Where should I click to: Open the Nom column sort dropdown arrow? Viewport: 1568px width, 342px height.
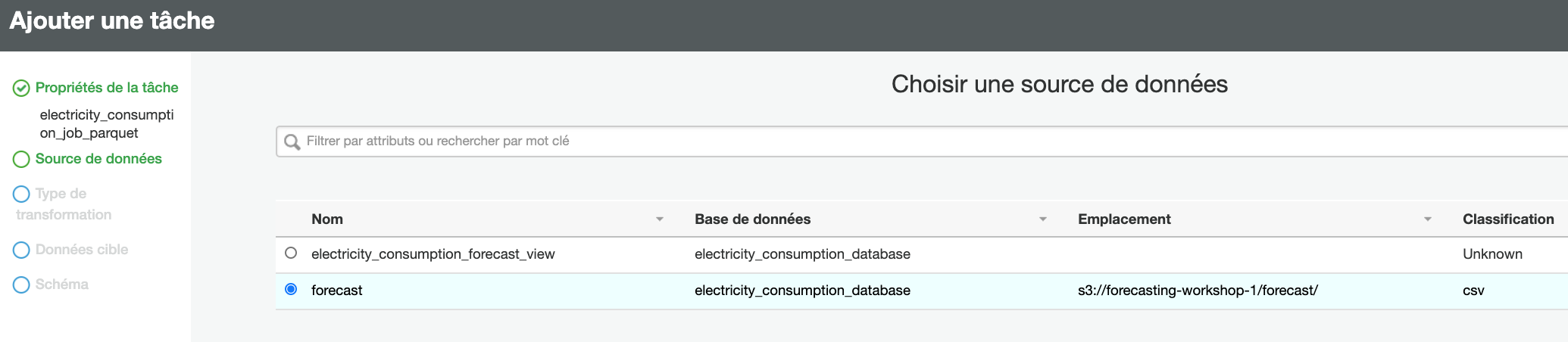pyautogui.click(x=660, y=219)
